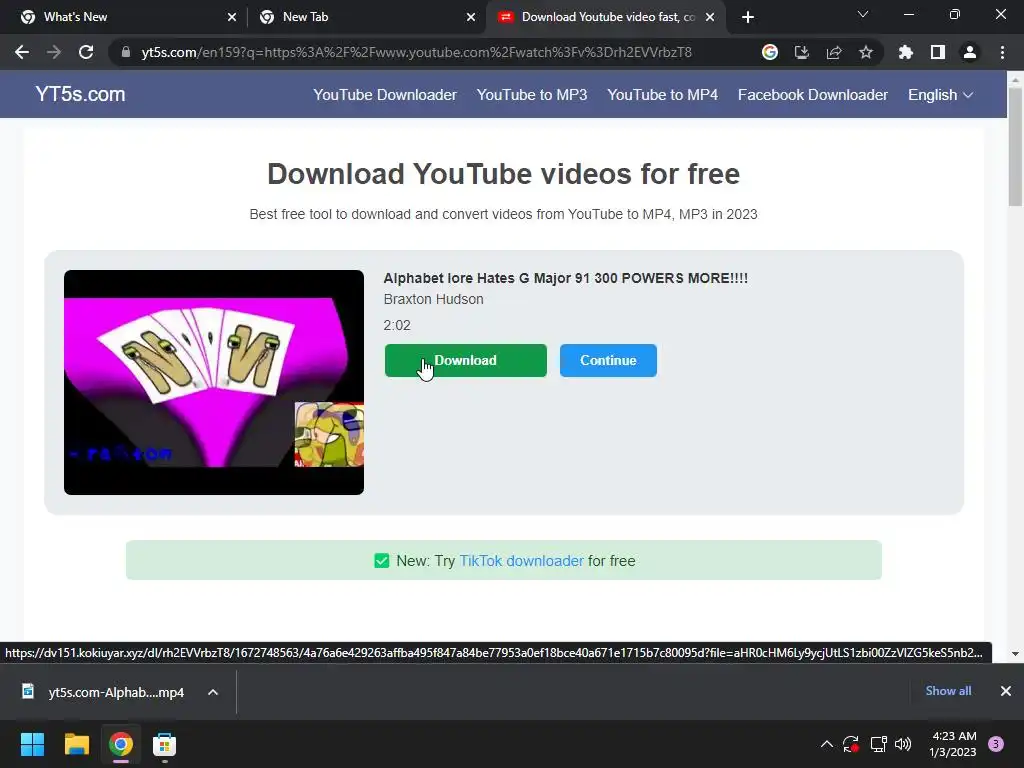Share this page icon

point(834,52)
